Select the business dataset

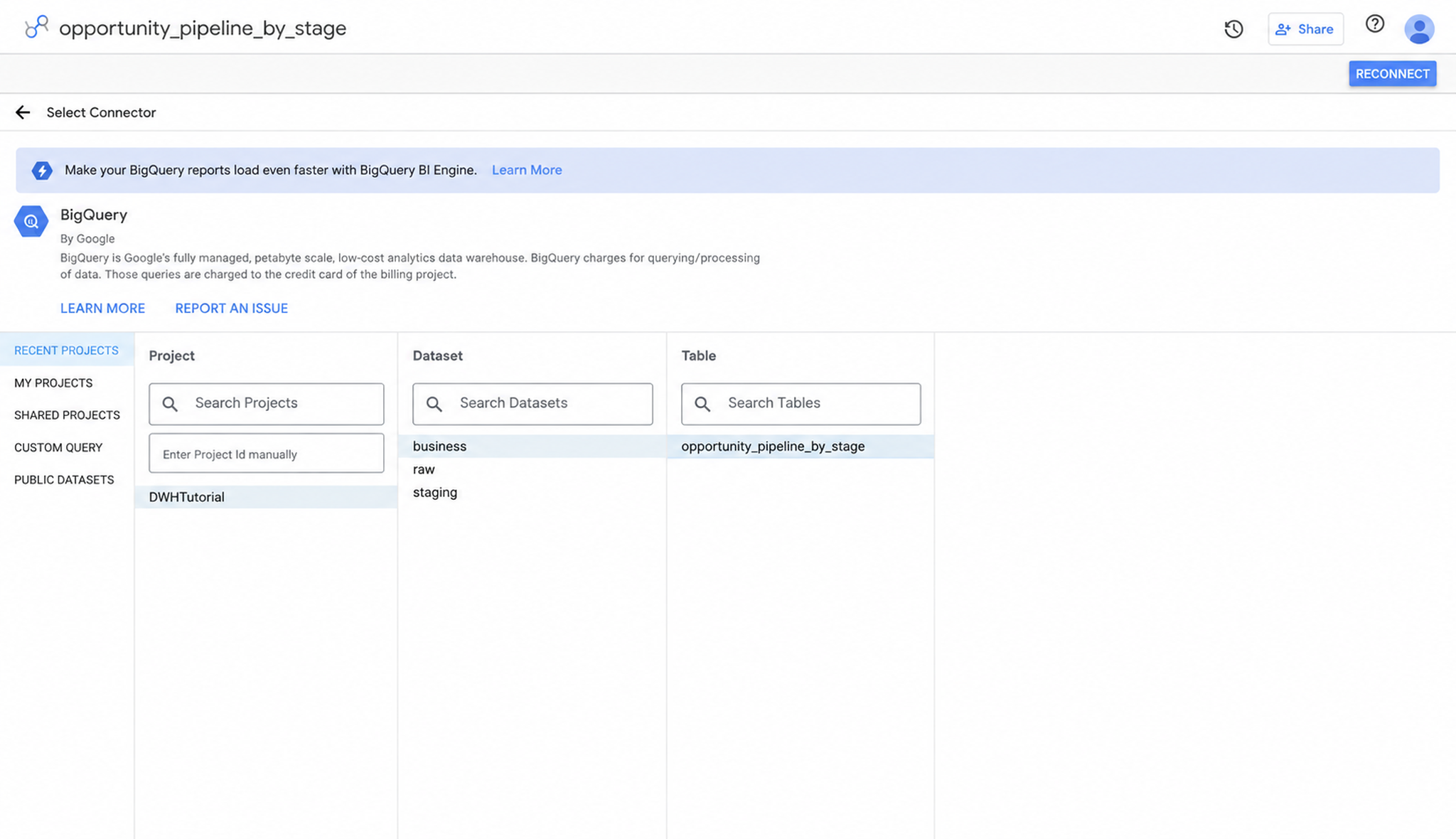[532, 447]
